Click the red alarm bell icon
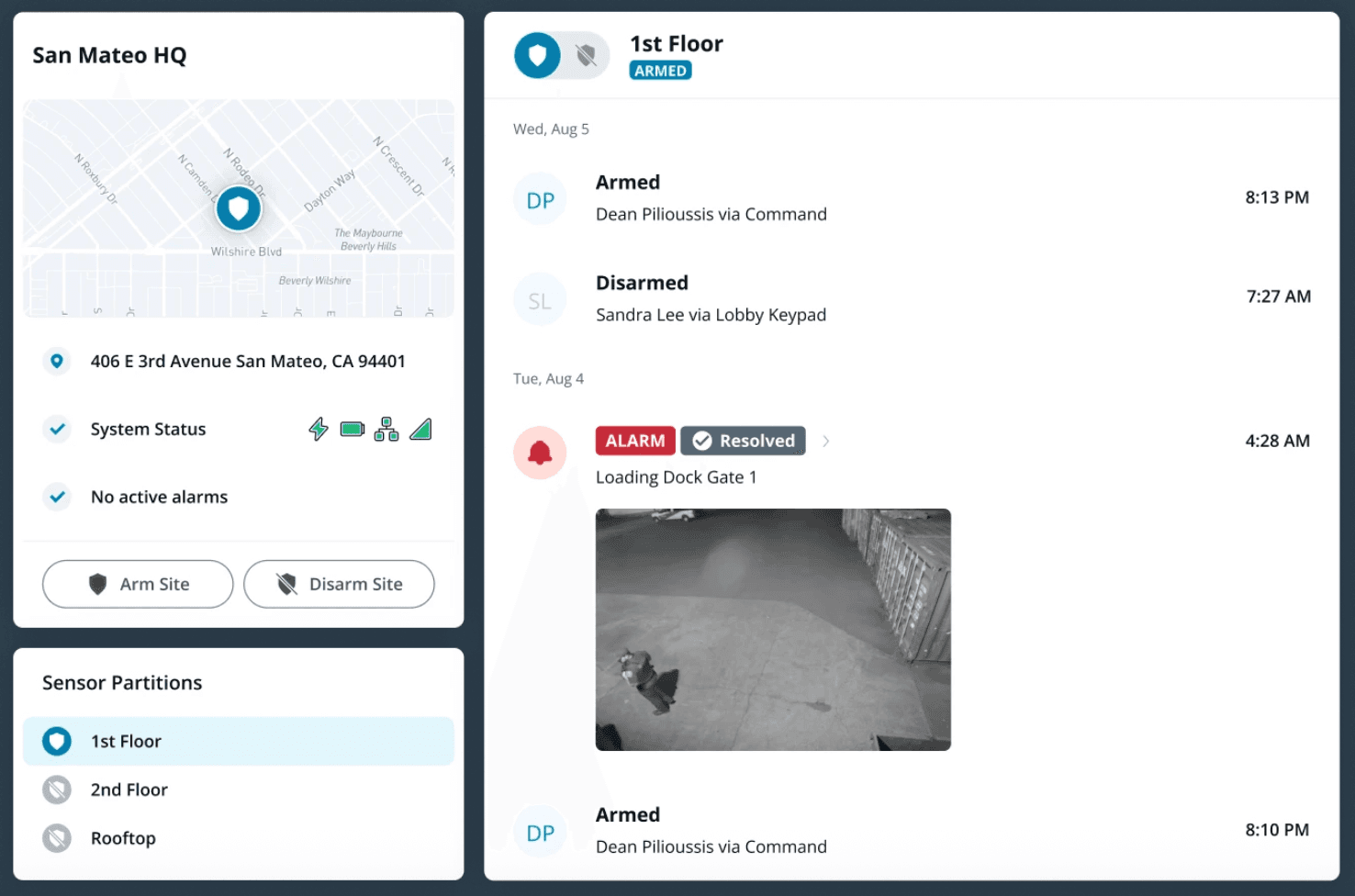Screen dimensions: 1355x896 [540, 453]
